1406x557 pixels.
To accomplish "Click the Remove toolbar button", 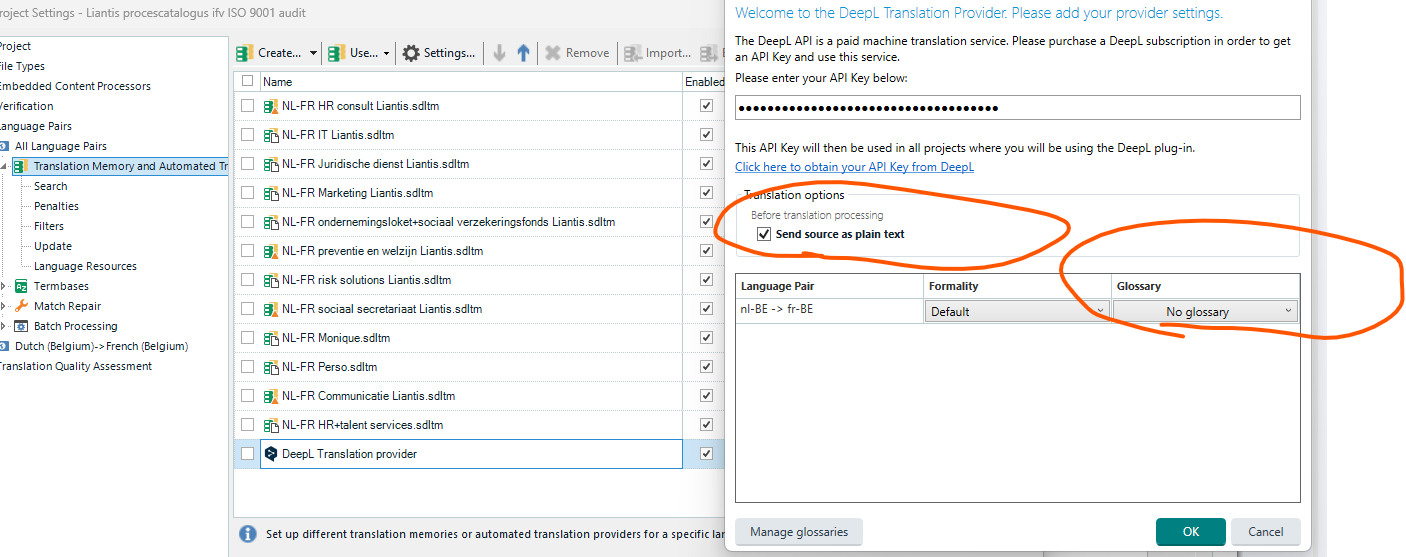I will coord(577,53).
